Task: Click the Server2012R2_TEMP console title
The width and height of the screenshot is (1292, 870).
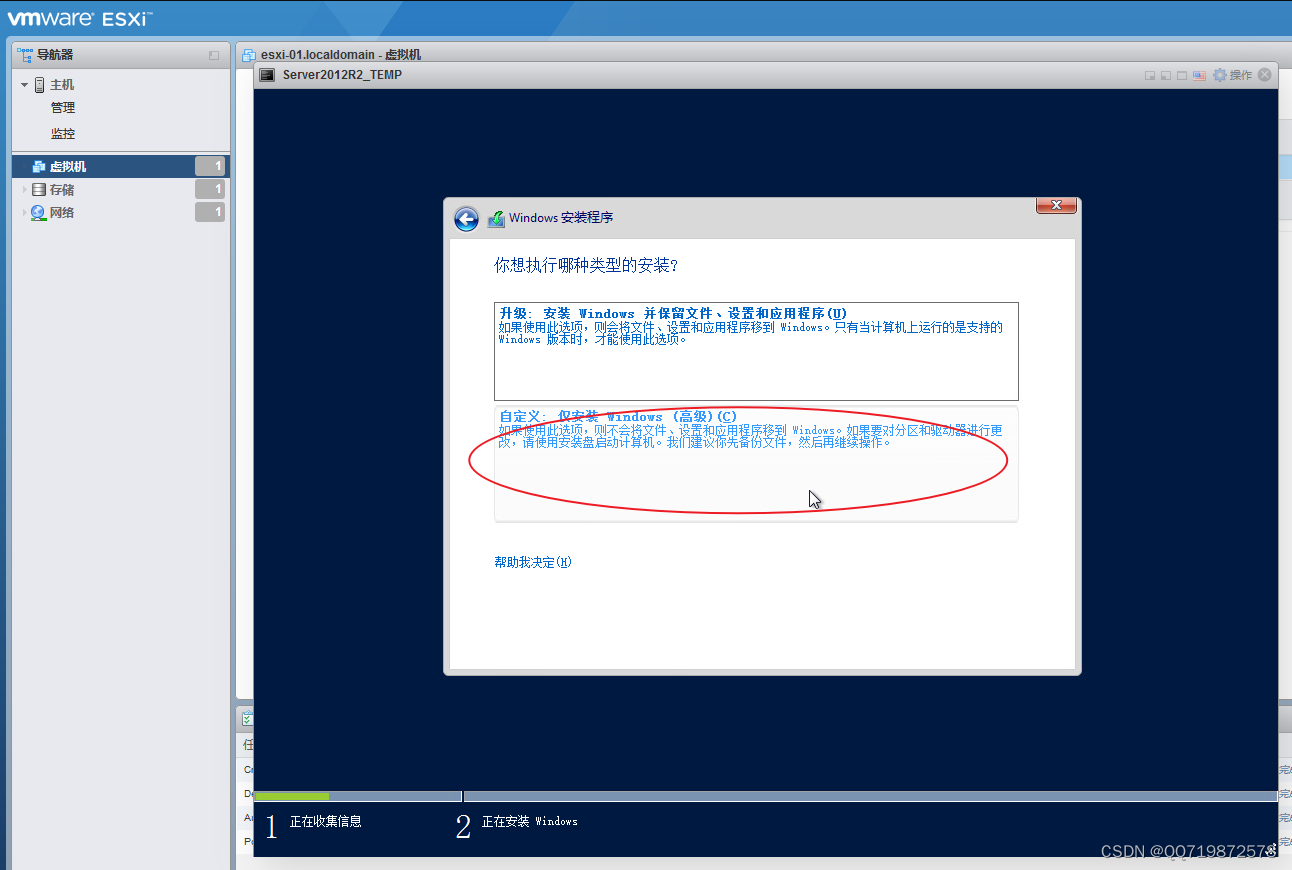Action: (342, 75)
